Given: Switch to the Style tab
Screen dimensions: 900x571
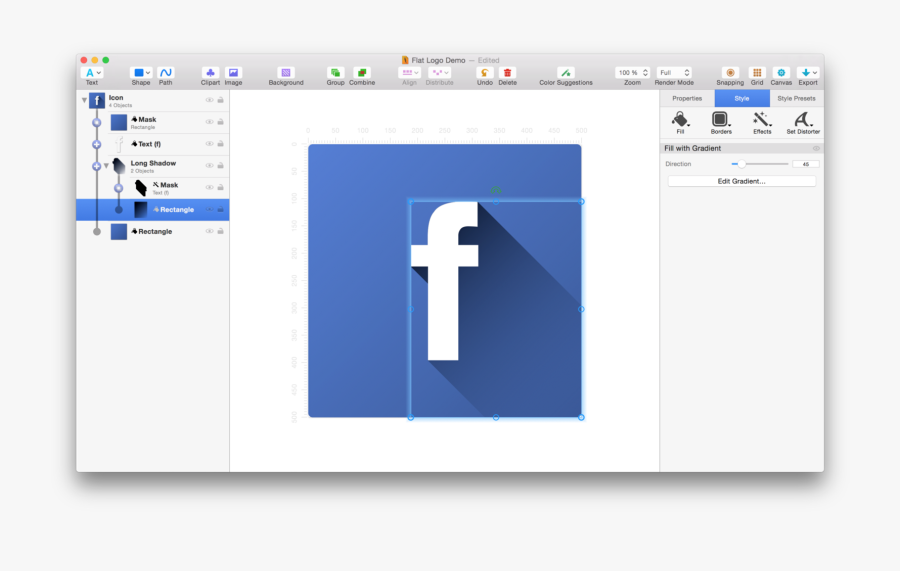Looking at the screenshot, I should click(x=742, y=98).
